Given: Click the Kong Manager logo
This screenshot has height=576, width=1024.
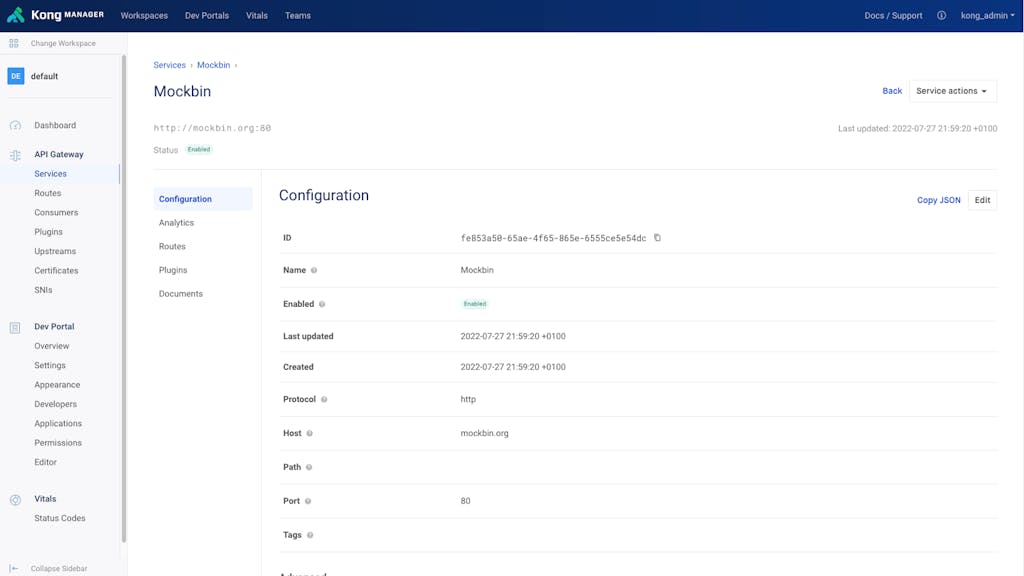Looking at the screenshot, I should [55, 15].
